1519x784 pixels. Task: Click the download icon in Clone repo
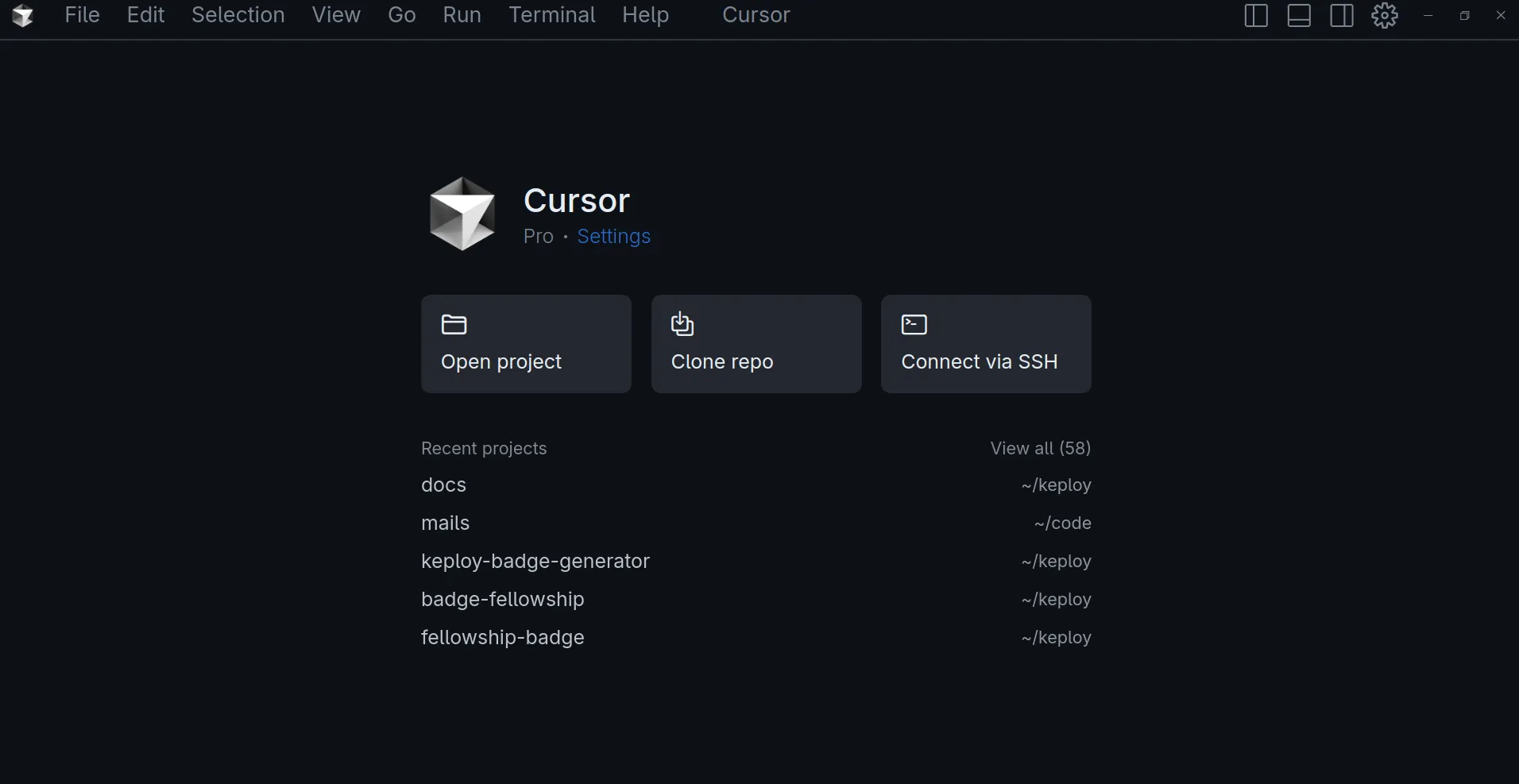coord(682,324)
